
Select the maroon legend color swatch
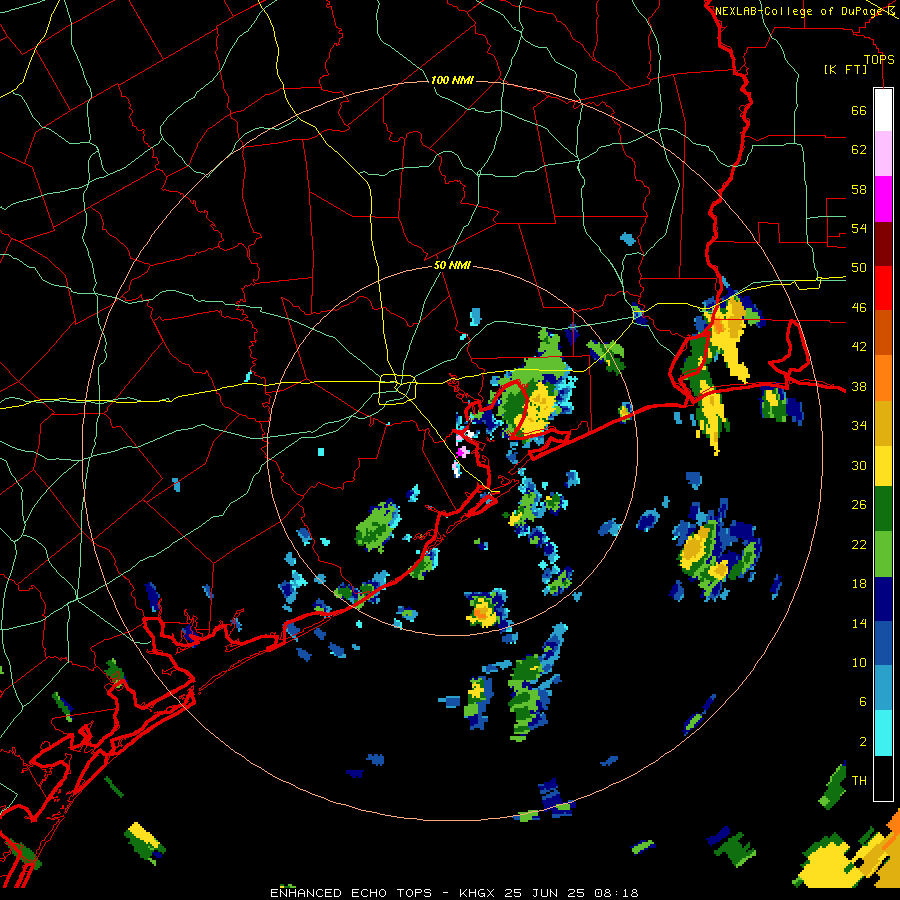[883, 243]
